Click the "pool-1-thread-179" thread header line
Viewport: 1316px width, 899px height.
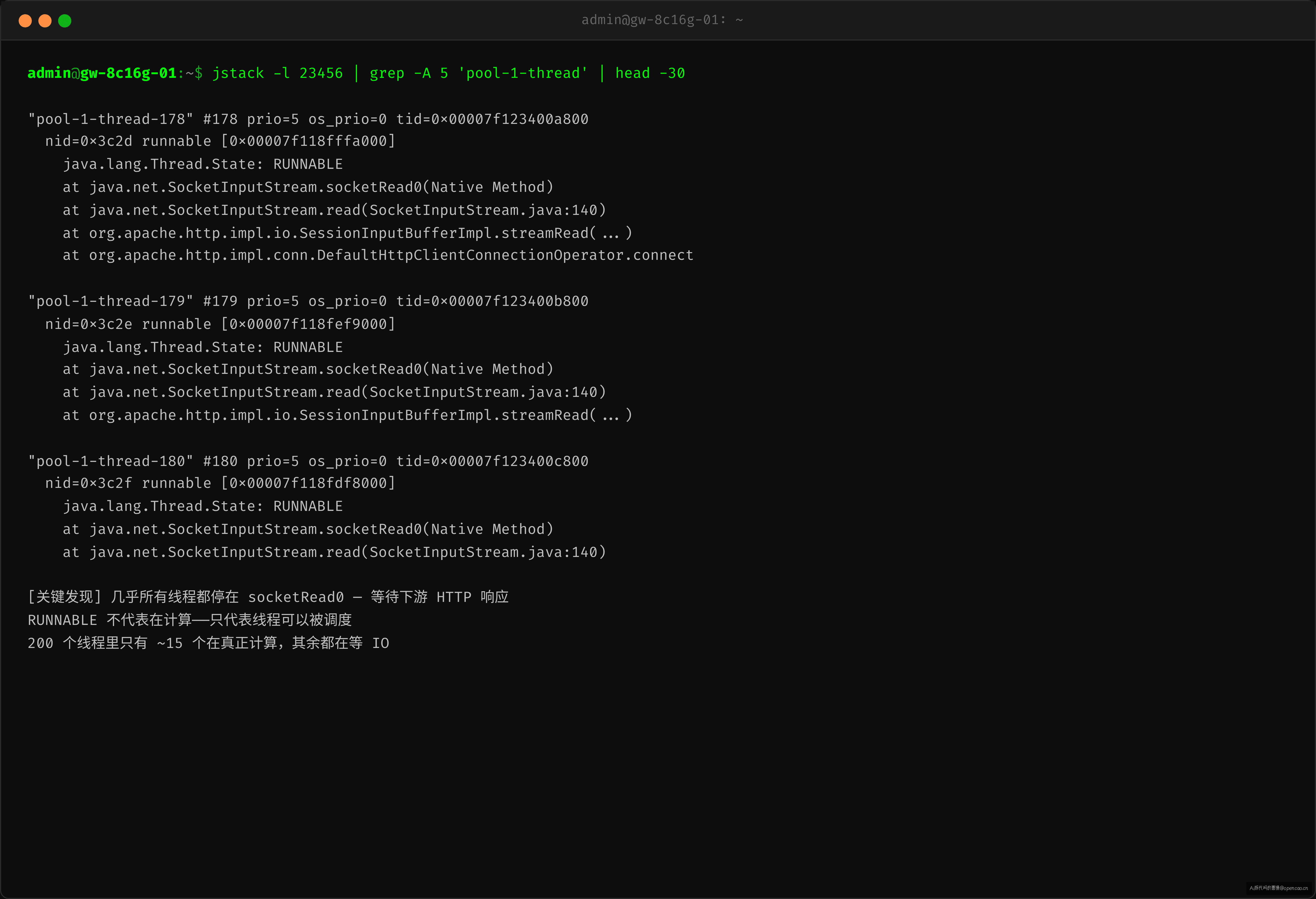(x=308, y=301)
